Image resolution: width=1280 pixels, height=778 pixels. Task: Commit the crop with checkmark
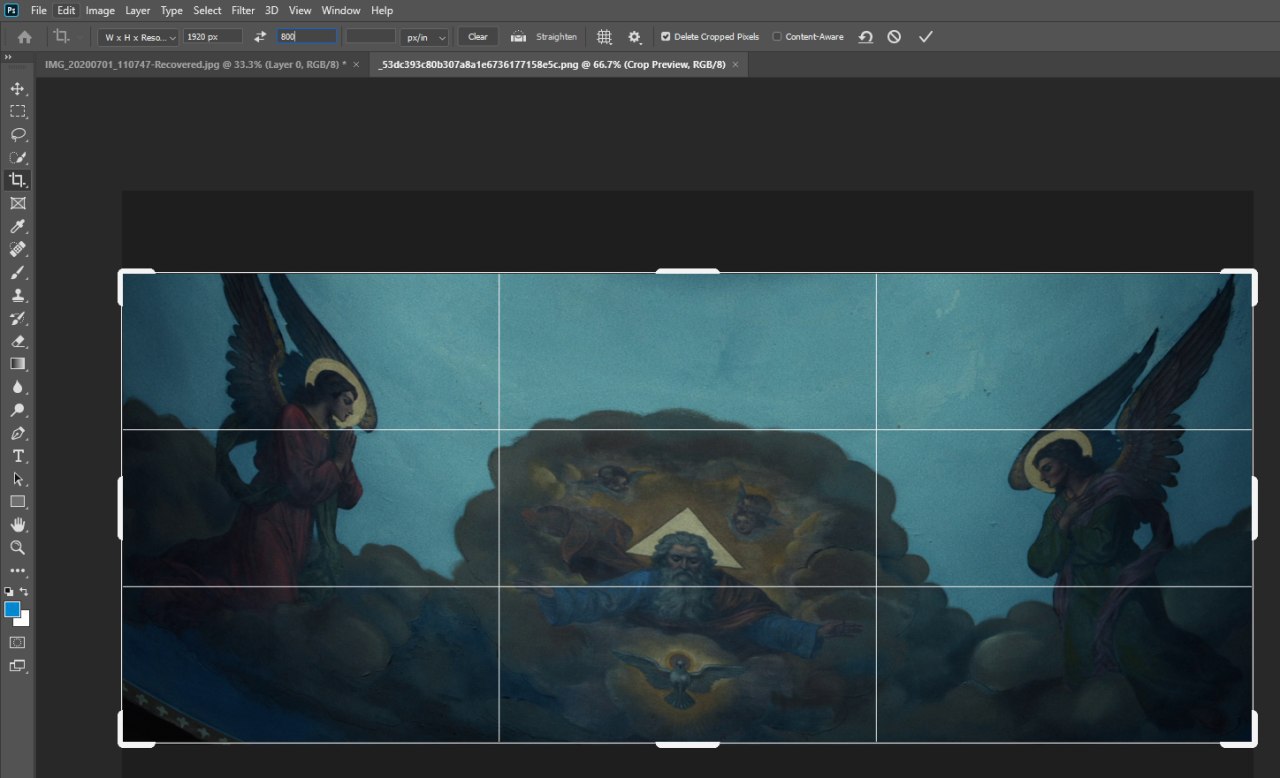(925, 37)
